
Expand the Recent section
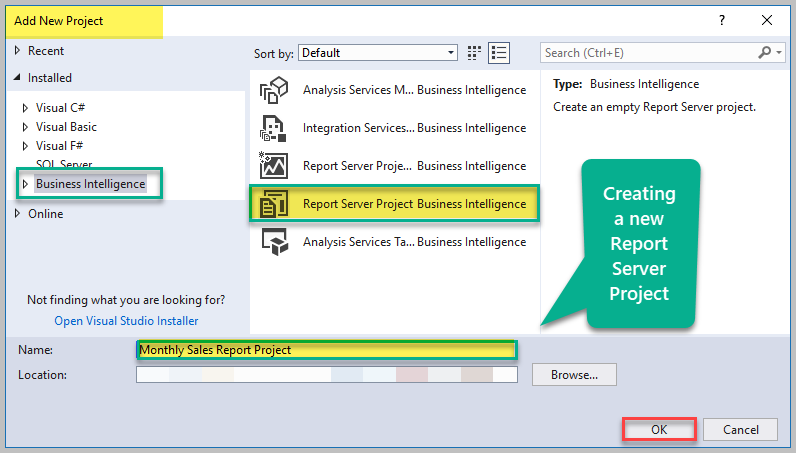click(x=17, y=50)
